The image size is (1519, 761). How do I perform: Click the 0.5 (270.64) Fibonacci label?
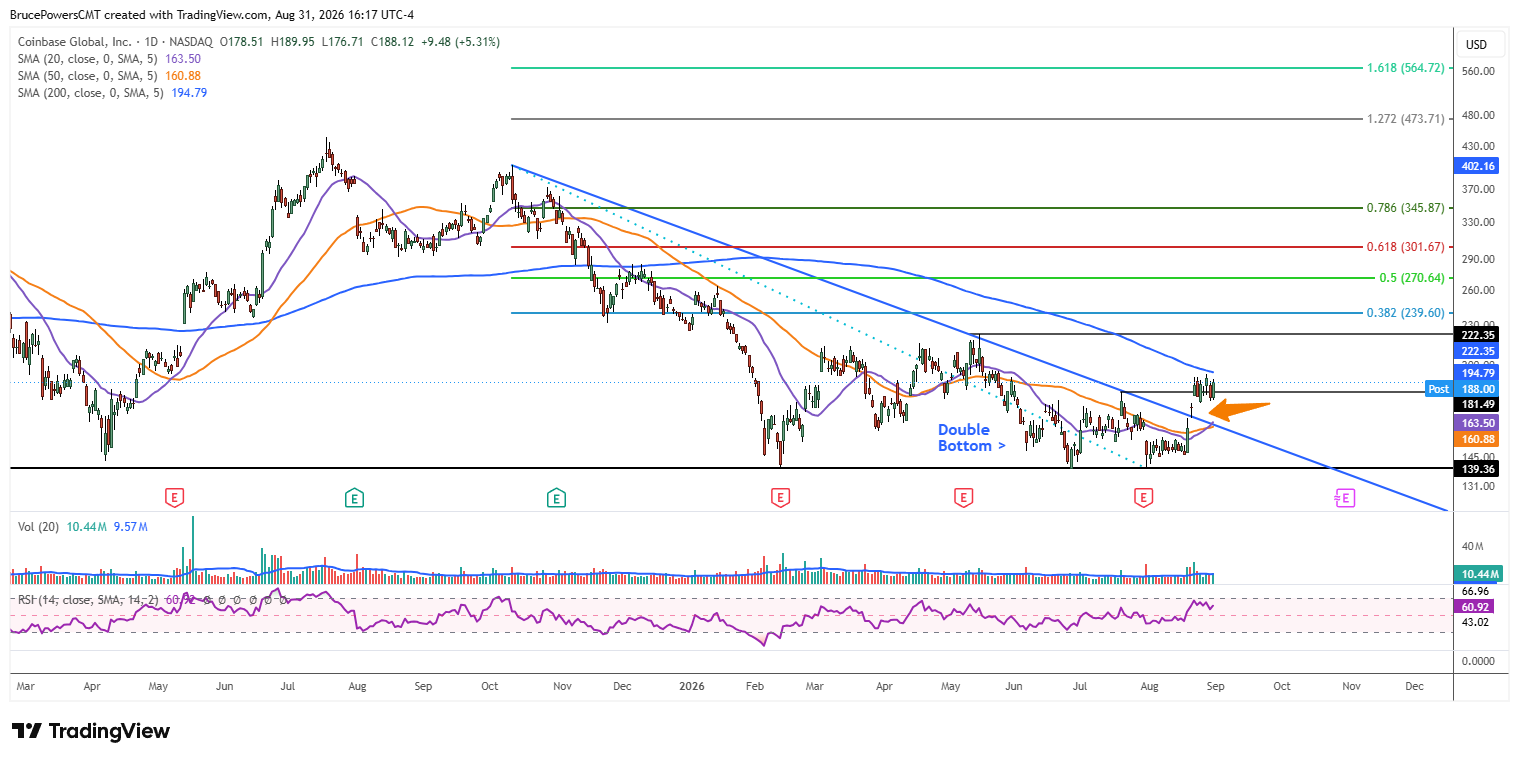point(1411,278)
